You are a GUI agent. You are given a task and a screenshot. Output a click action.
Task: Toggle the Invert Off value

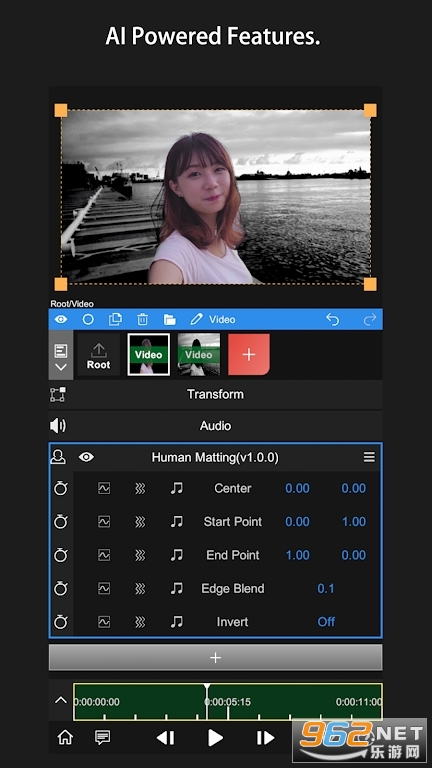click(326, 622)
